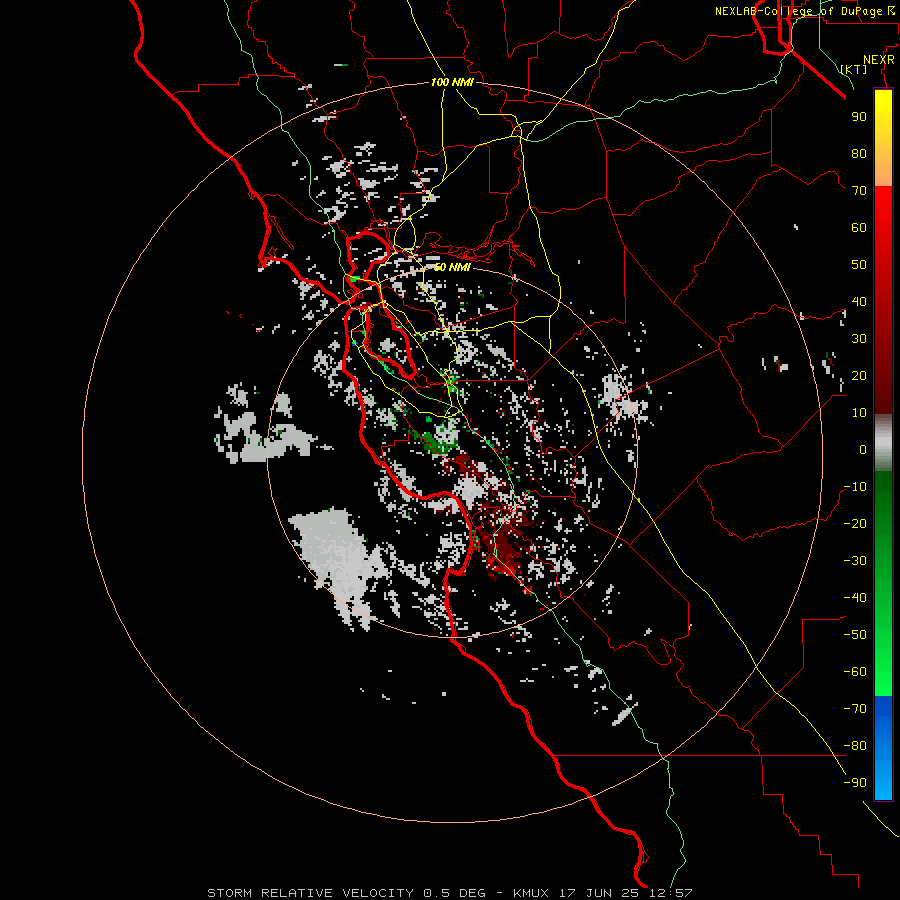The image size is (900, 900).
Task: Click the "50" scale value
Action: tap(859, 265)
